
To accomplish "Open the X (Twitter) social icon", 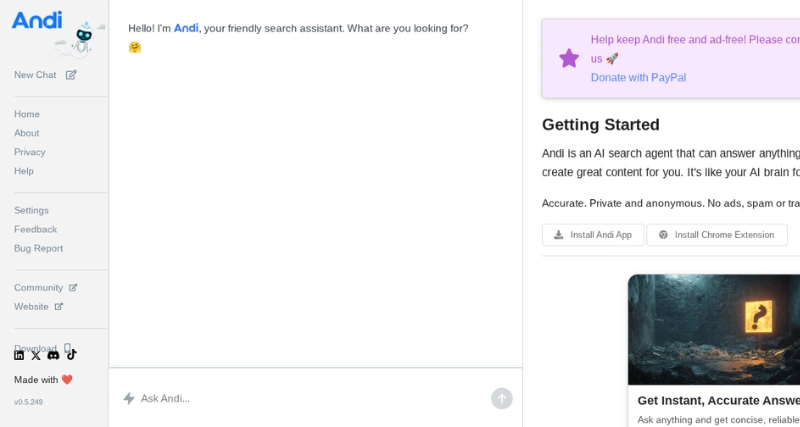I will click(36, 355).
